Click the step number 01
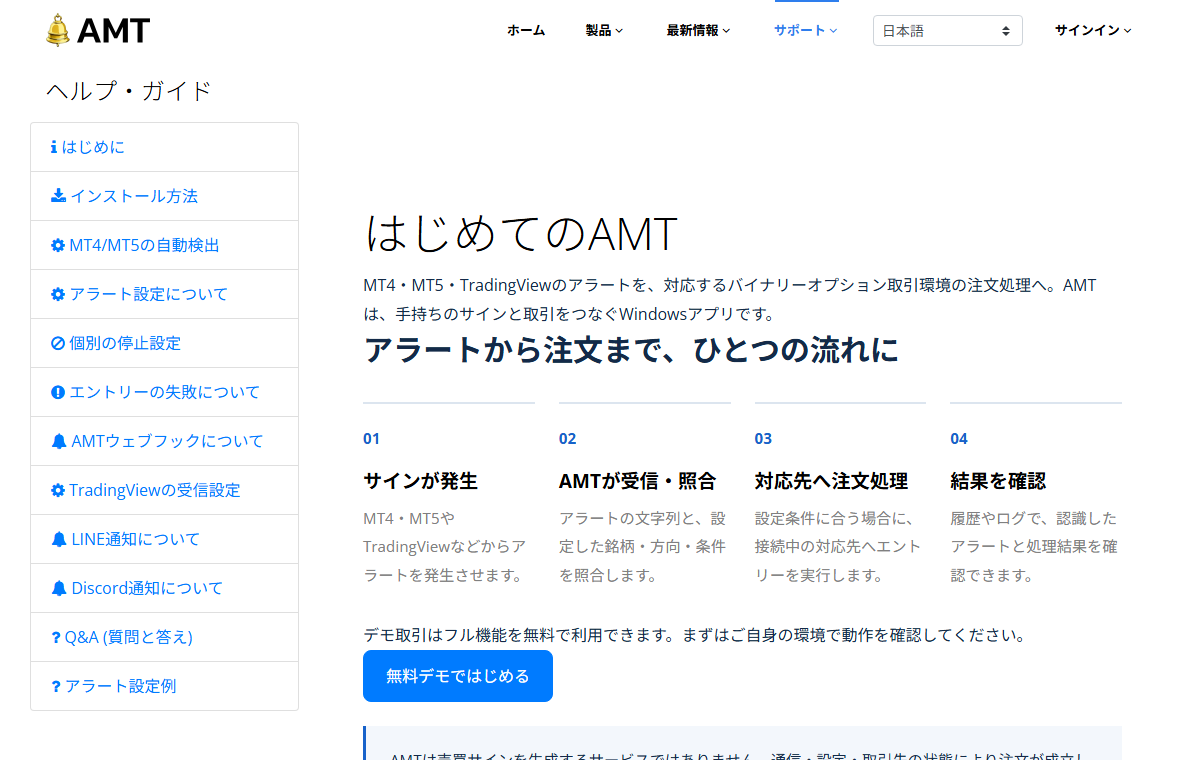This screenshot has width=1200, height=760. coord(371,438)
